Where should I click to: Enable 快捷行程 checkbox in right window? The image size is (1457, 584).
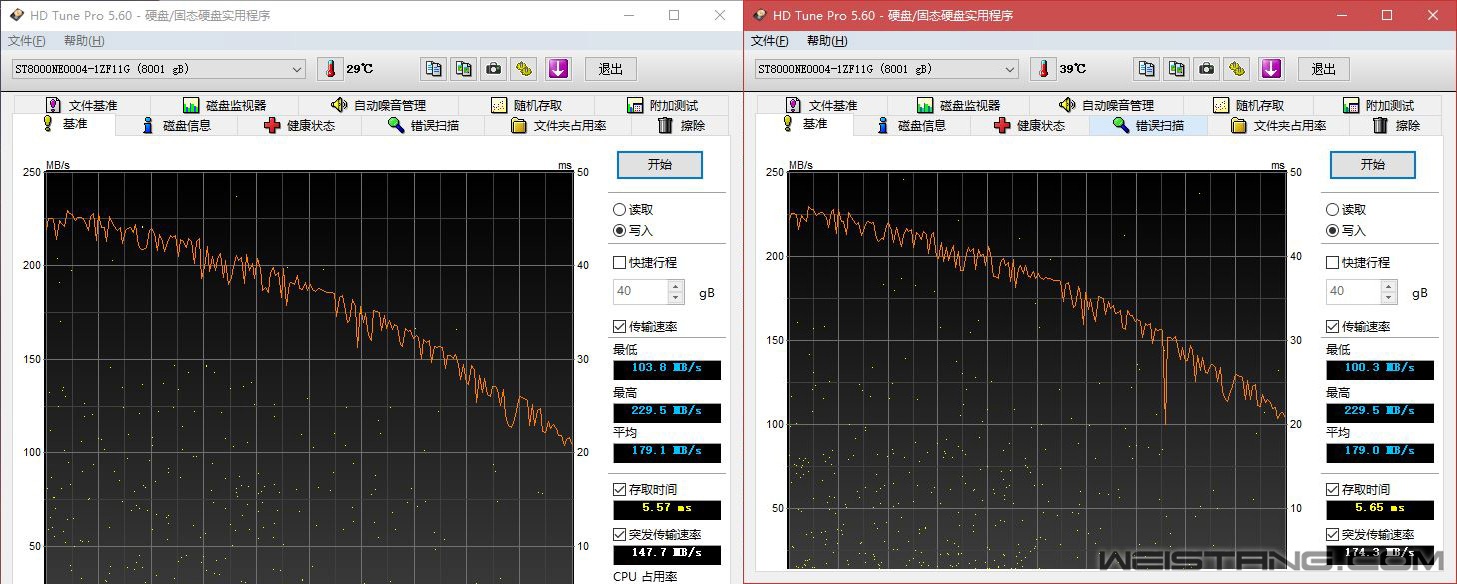click(x=1358, y=263)
